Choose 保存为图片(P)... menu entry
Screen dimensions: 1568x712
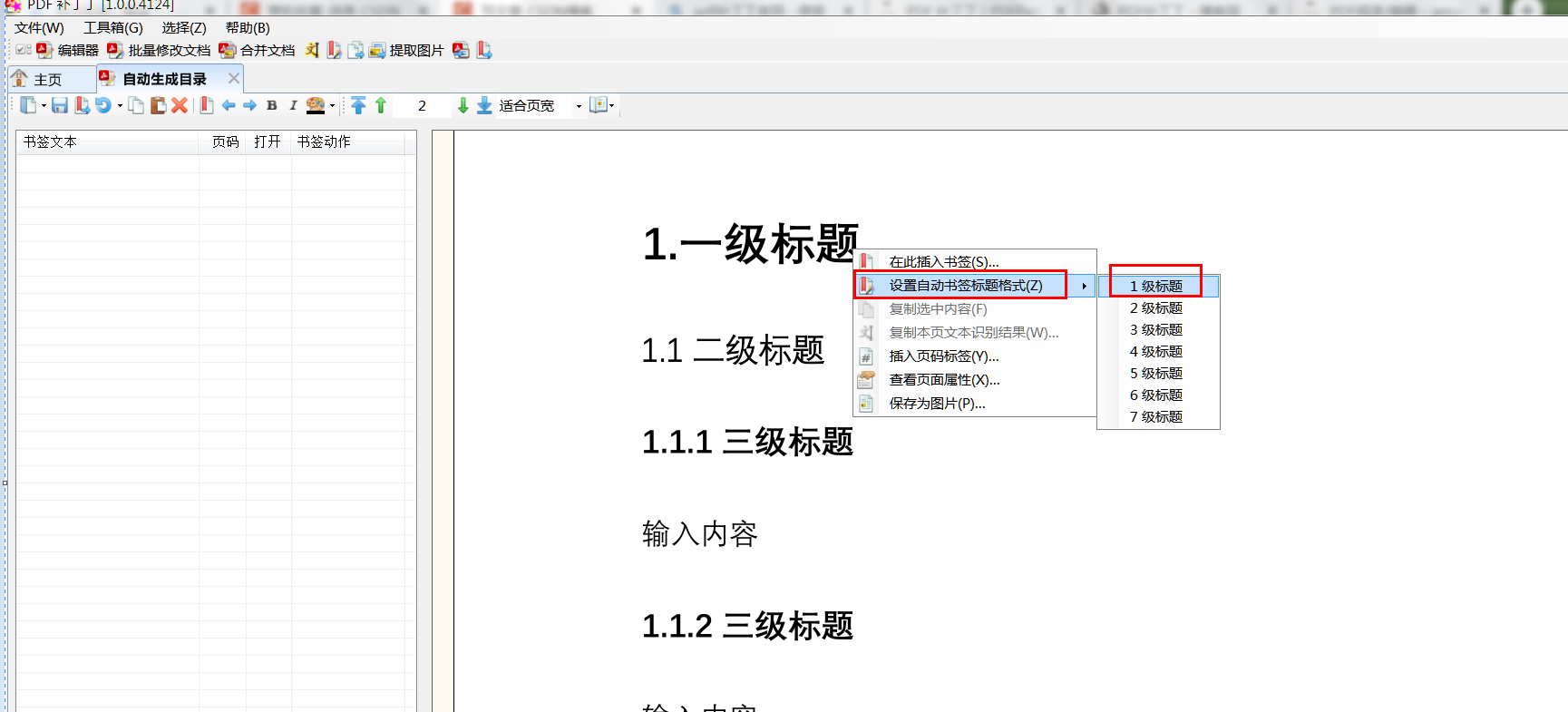point(975,403)
